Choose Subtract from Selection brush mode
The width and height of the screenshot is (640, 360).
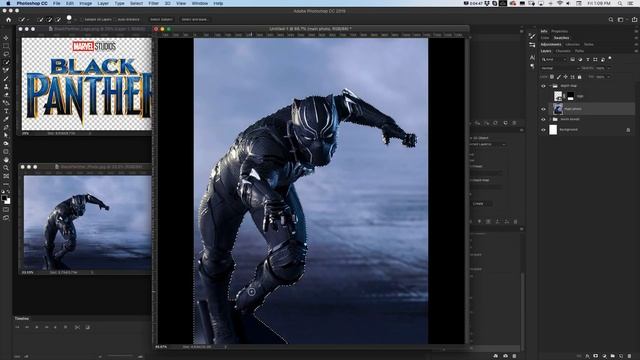pos(58,19)
